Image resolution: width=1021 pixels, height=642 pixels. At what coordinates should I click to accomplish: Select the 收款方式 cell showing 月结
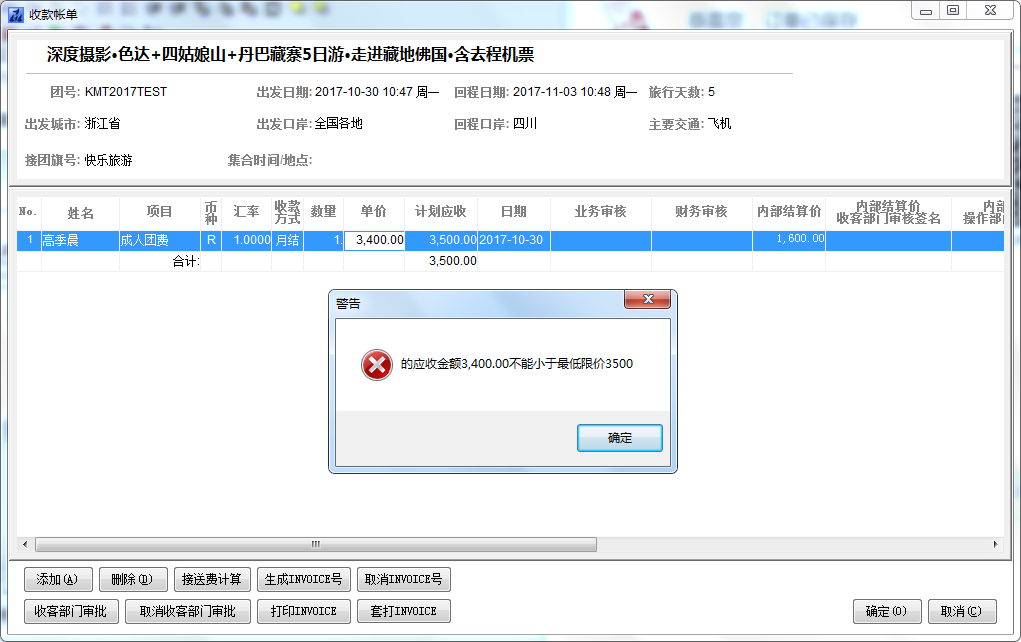tap(287, 240)
